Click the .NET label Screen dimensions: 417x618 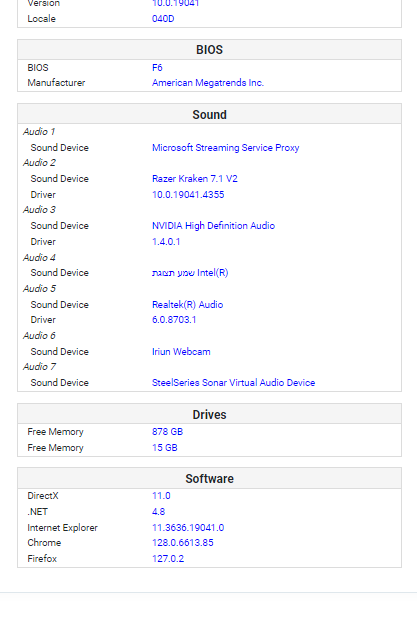37,512
